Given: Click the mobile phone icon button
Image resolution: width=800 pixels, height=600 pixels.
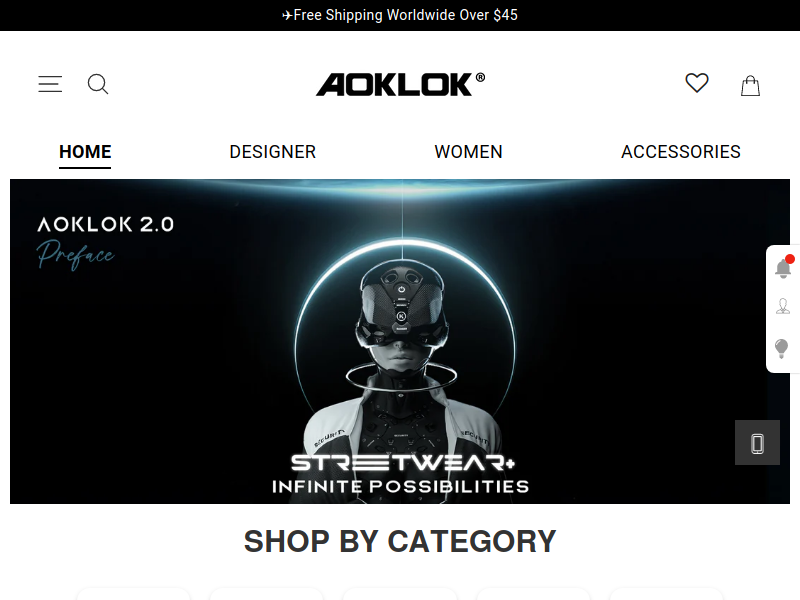Looking at the screenshot, I should pos(757,442).
